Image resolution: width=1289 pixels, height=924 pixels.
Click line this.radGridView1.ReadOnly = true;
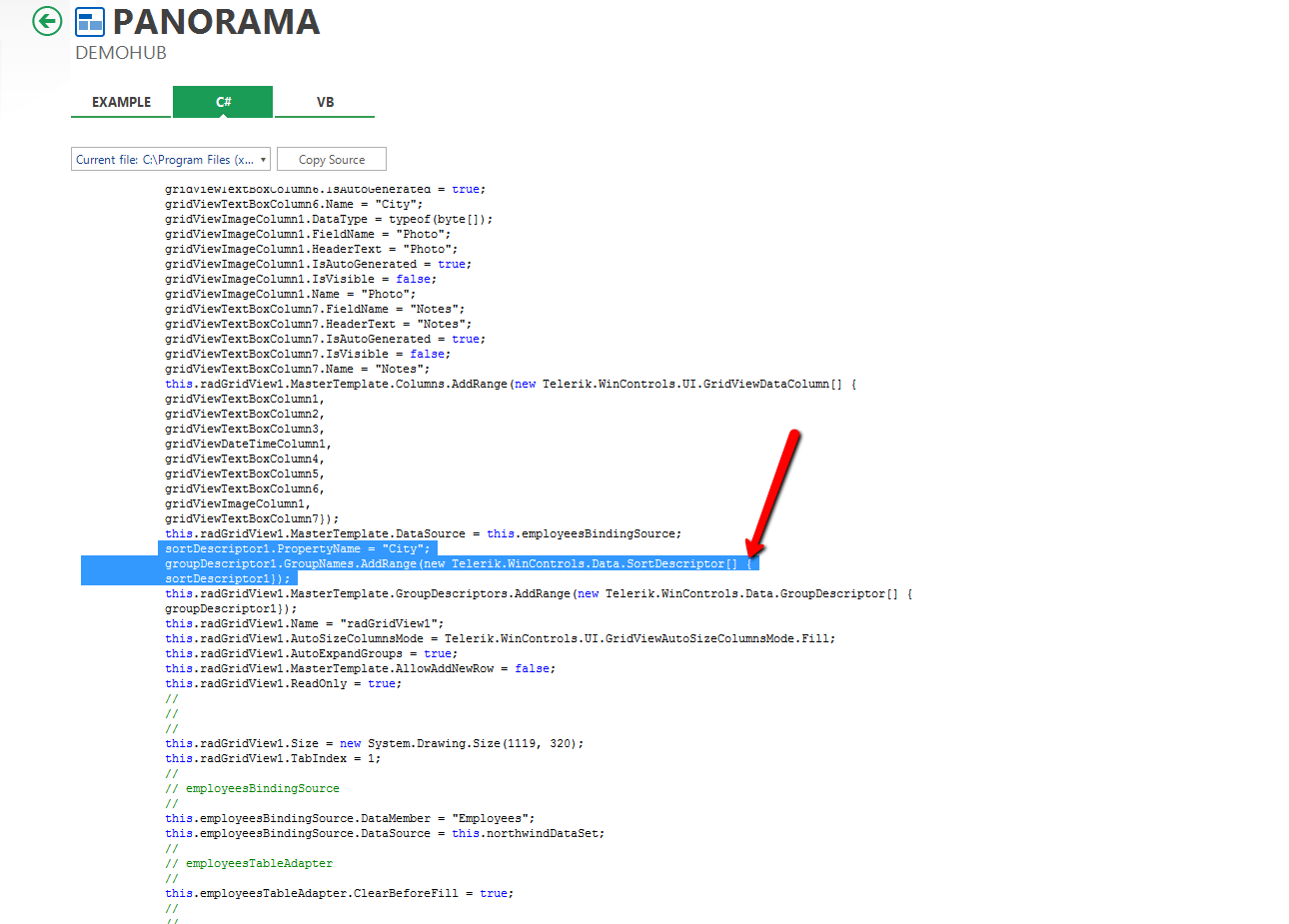284,683
